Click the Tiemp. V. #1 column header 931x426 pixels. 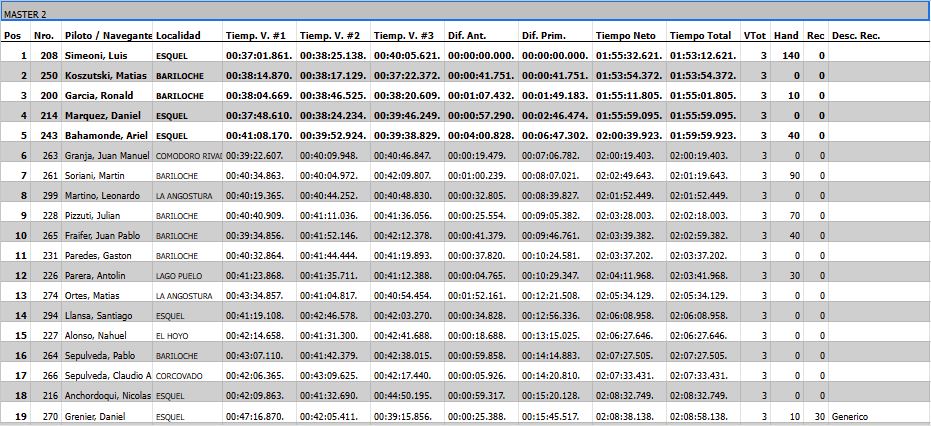[x=258, y=36]
